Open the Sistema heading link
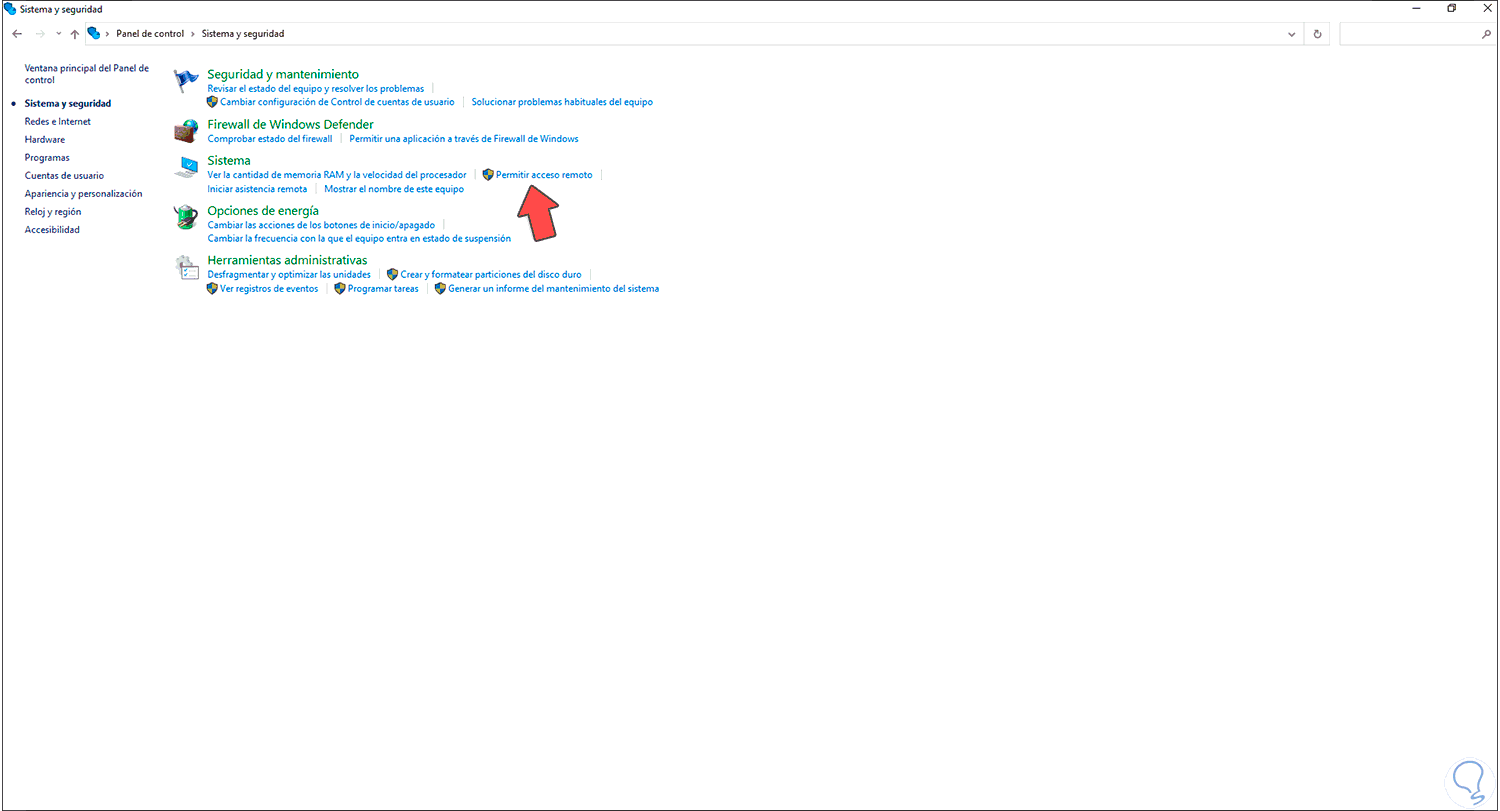The width and height of the screenshot is (1500, 811). (x=229, y=160)
